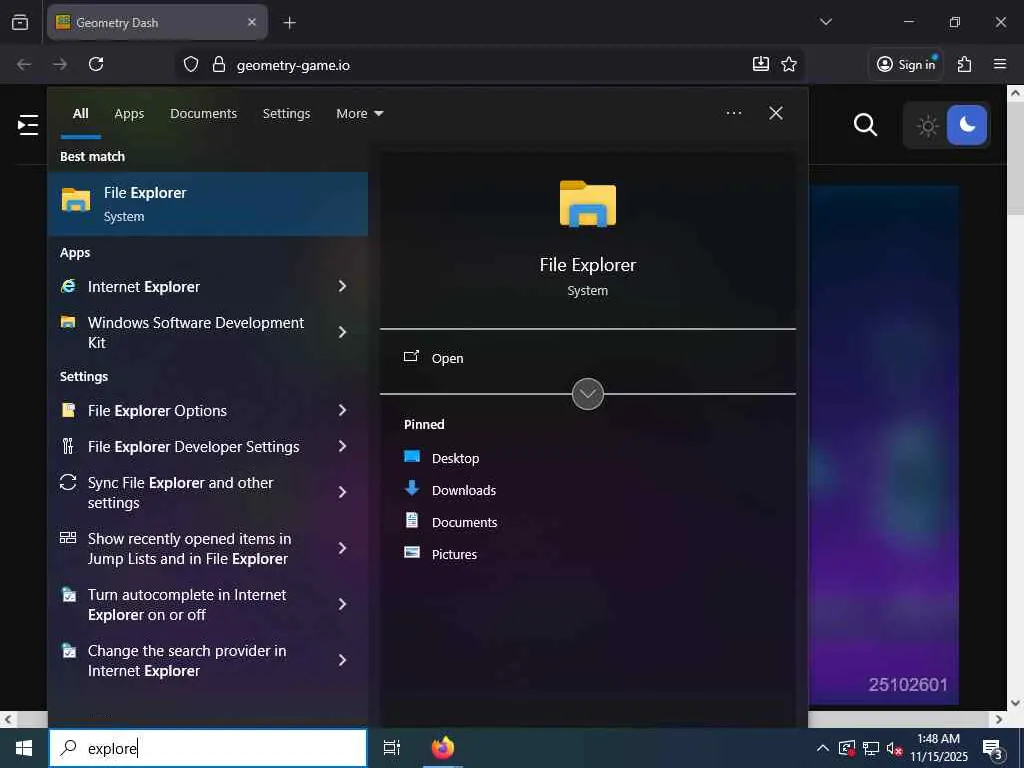Image resolution: width=1024 pixels, height=768 pixels.
Task: Switch website to light mode sun
Action: click(x=927, y=125)
